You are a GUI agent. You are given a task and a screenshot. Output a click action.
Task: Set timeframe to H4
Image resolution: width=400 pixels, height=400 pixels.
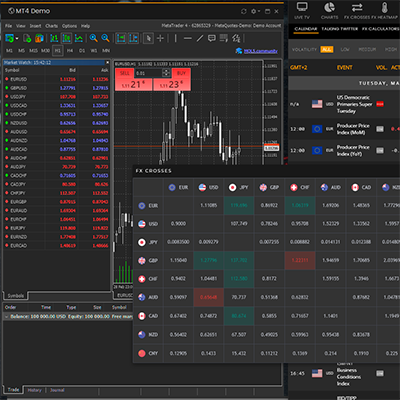70,51
